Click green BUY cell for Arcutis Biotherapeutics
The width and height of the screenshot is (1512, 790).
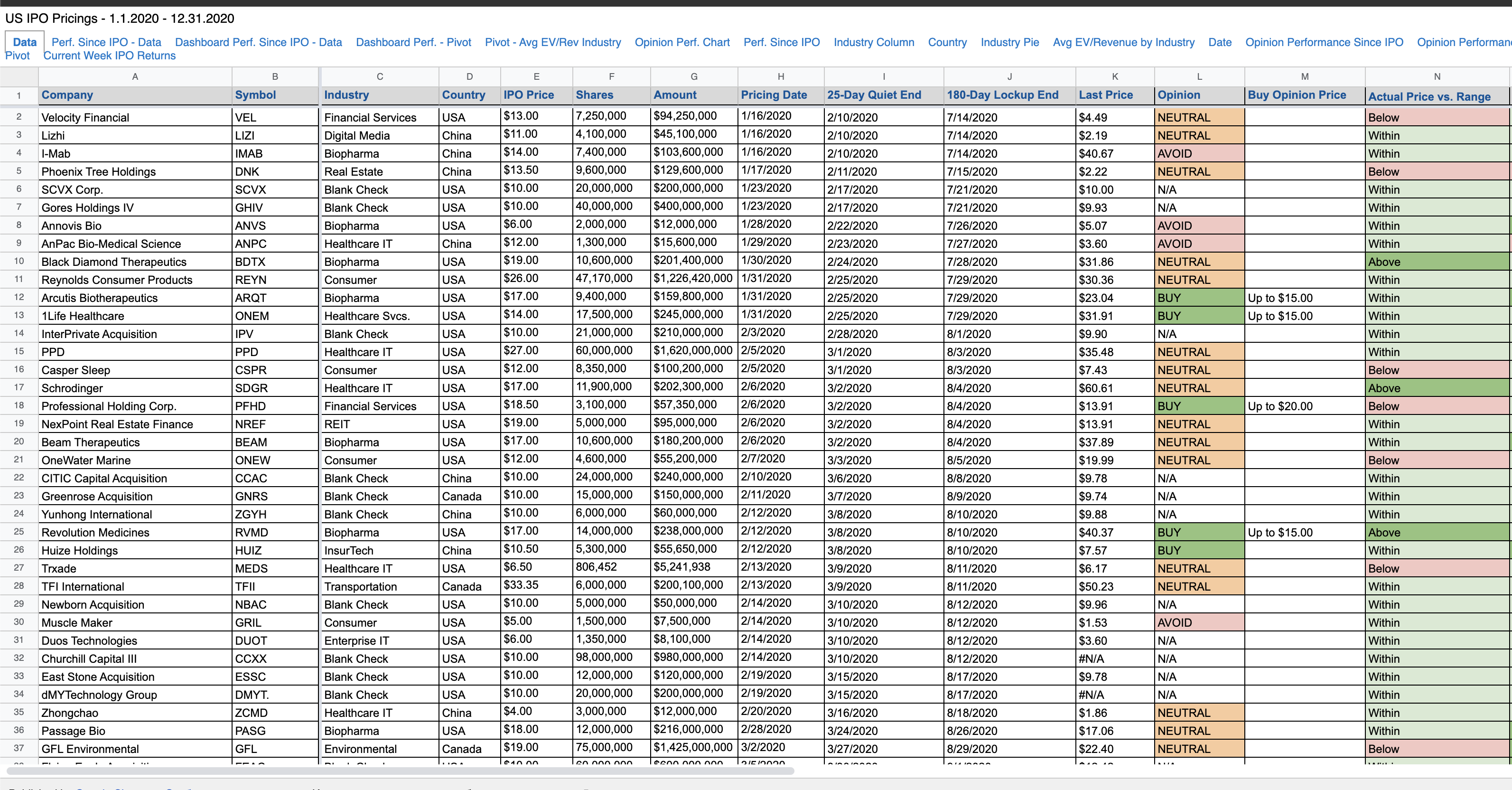click(1199, 298)
